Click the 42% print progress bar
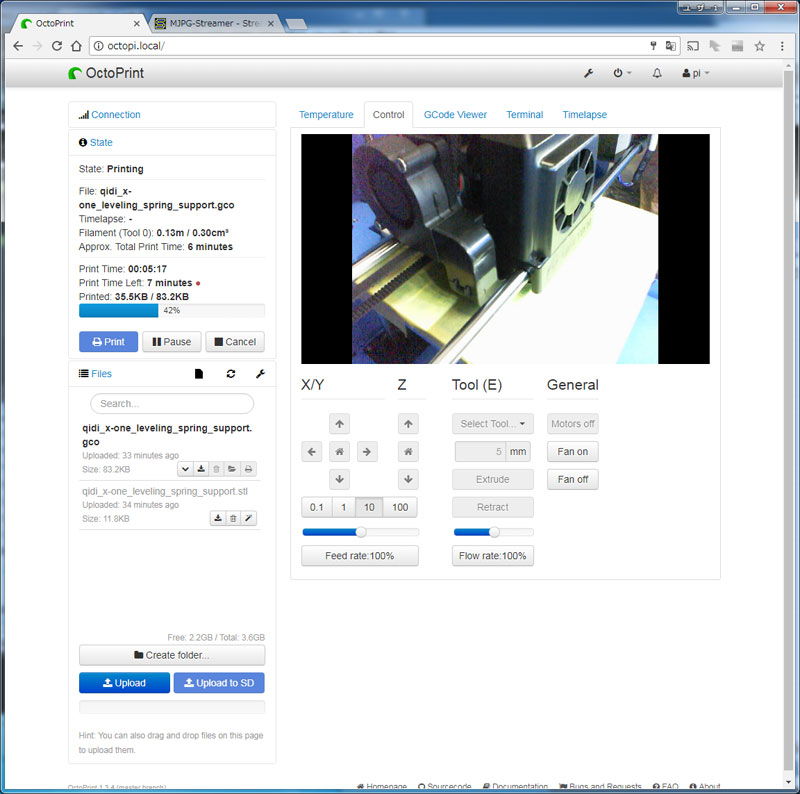800x794 pixels. [x=172, y=310]
